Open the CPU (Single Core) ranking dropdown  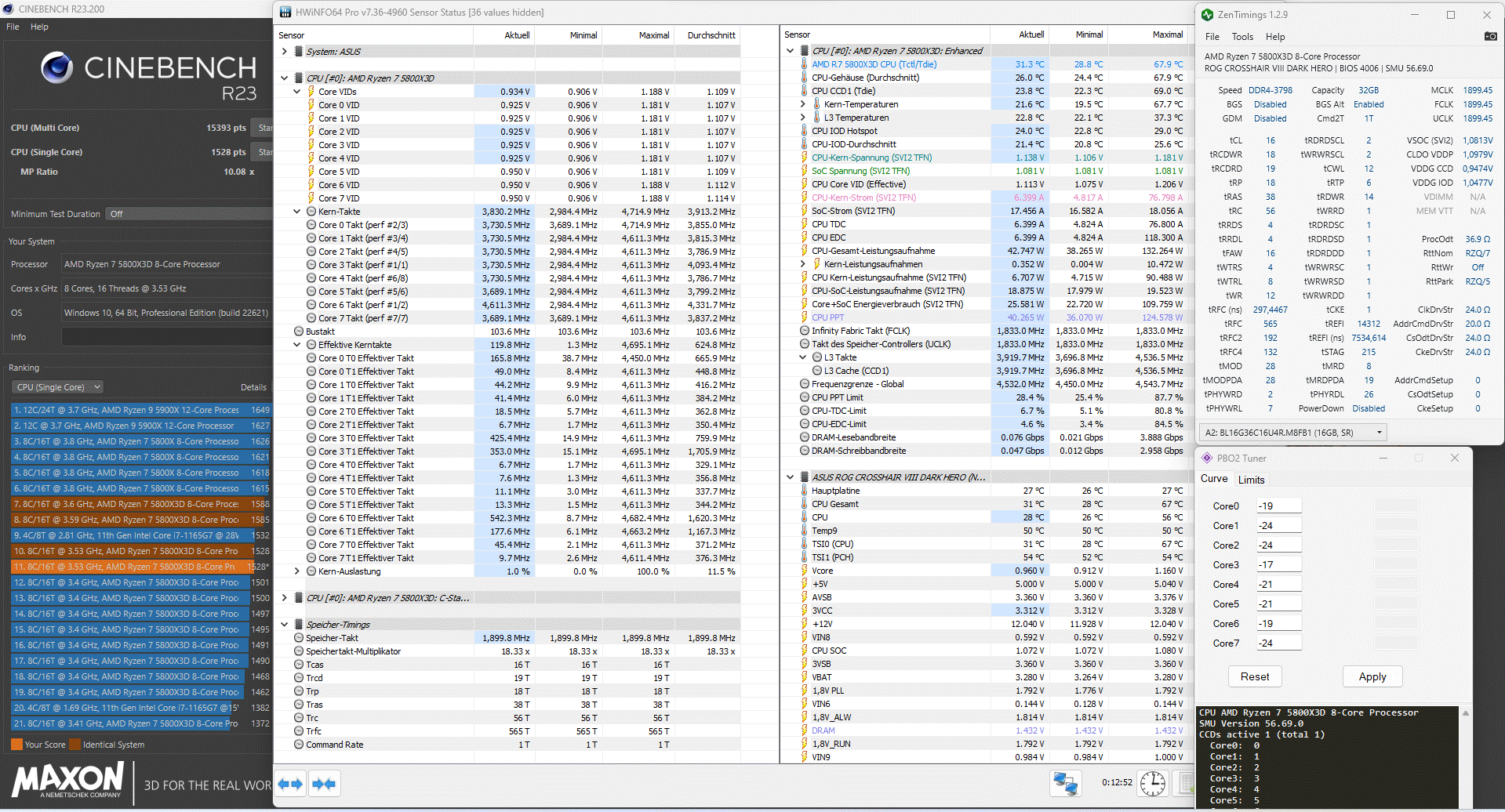(x=58, y=387)
